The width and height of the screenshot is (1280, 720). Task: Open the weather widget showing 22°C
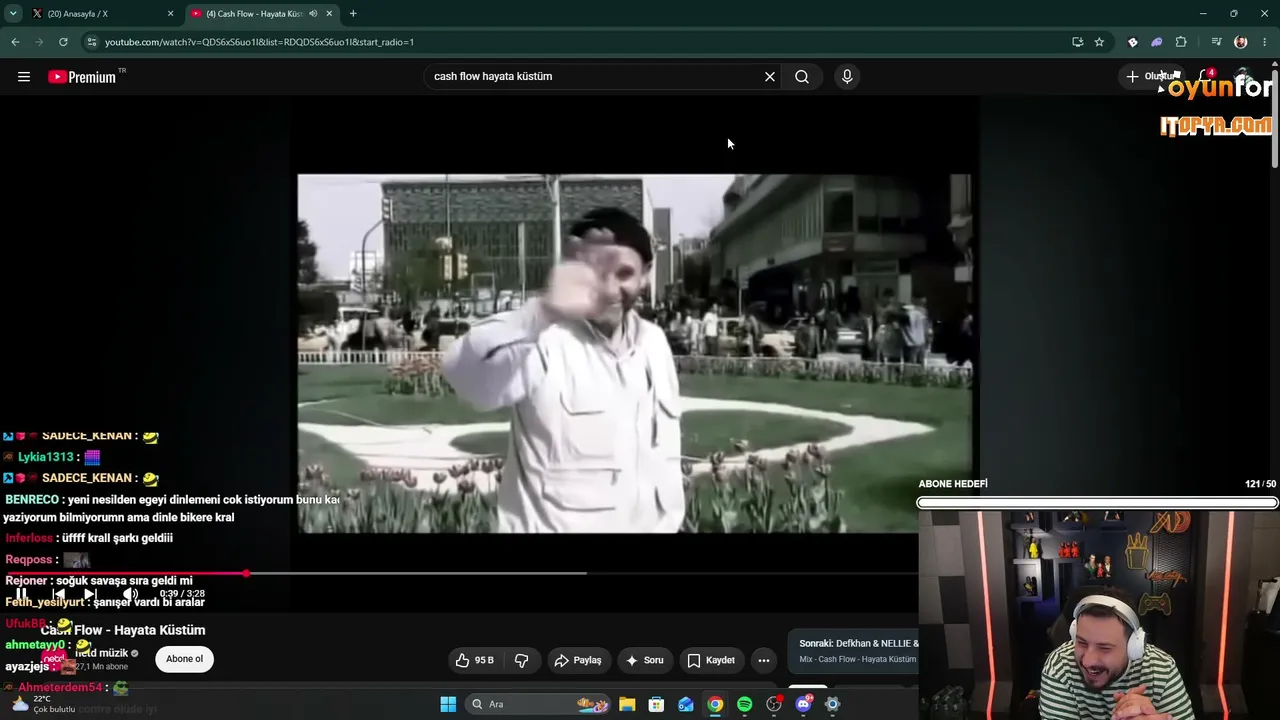pyautogui.click(x=44, y=704)
